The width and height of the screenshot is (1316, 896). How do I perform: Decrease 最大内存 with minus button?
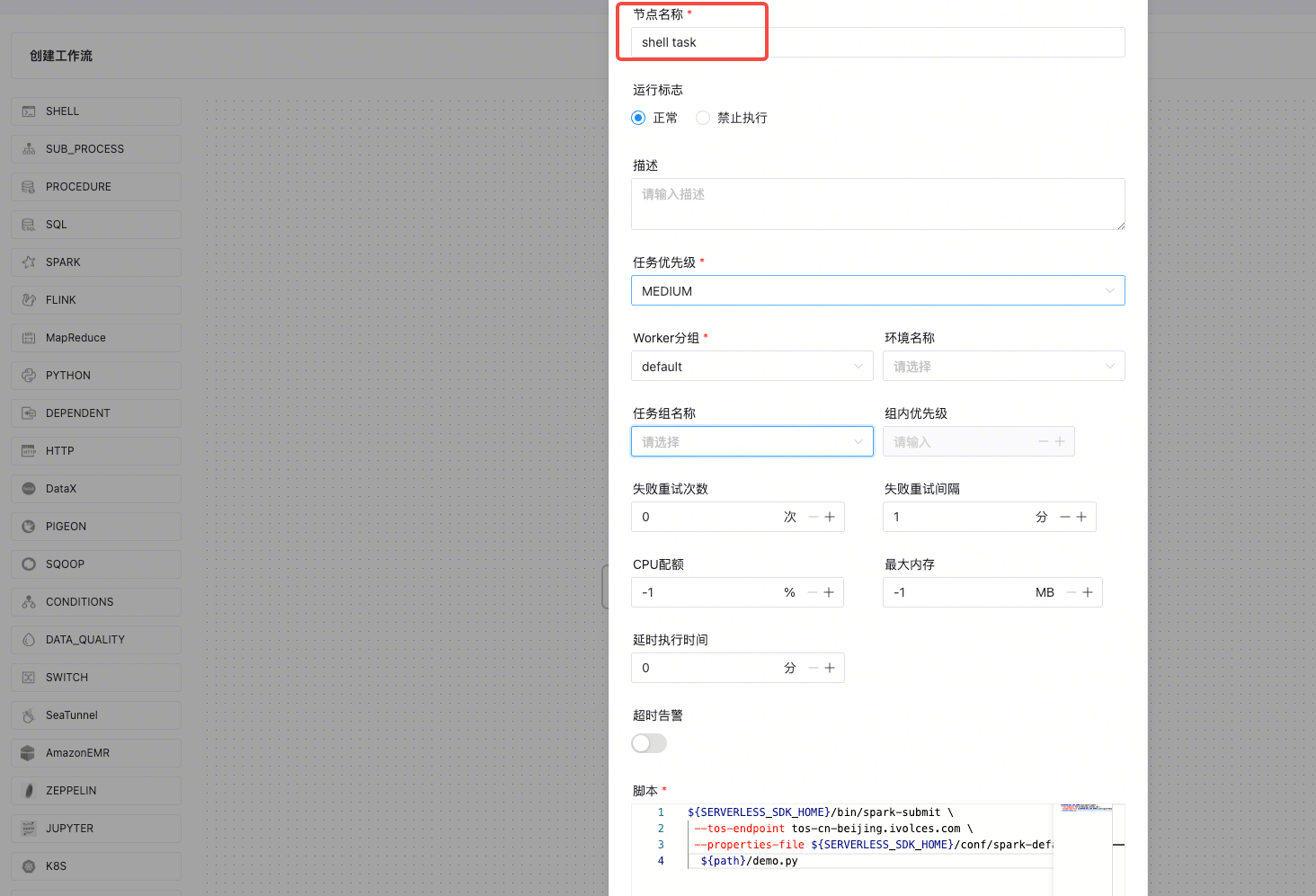[x=1071, y=592]
